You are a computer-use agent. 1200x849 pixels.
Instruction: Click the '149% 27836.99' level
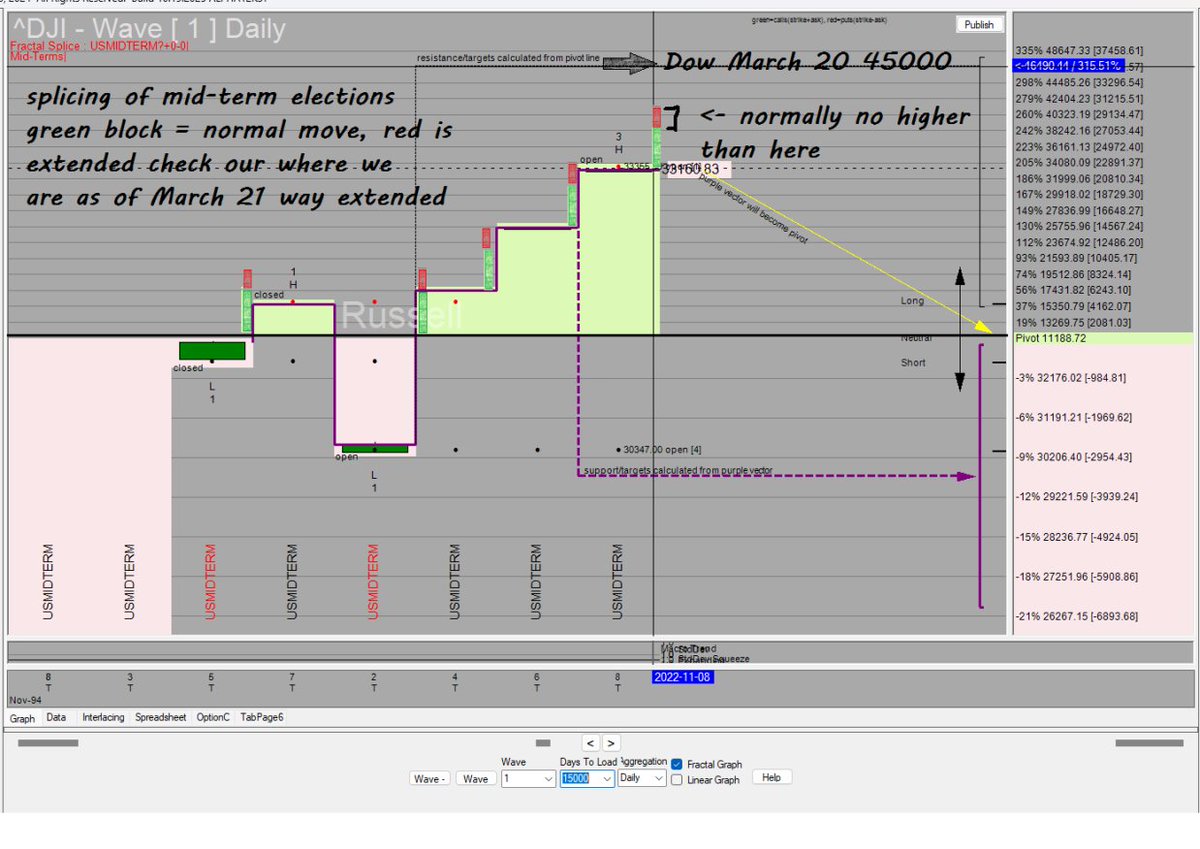point(1079,211)
